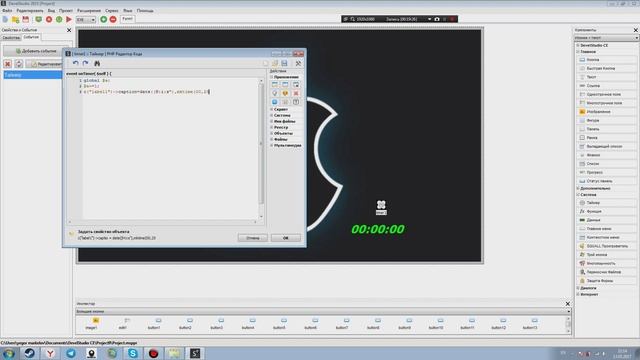This screenshot has height=360, width=640.
Task: Close the Properties and Events panel with its X
Action: (x=69, y=30)
